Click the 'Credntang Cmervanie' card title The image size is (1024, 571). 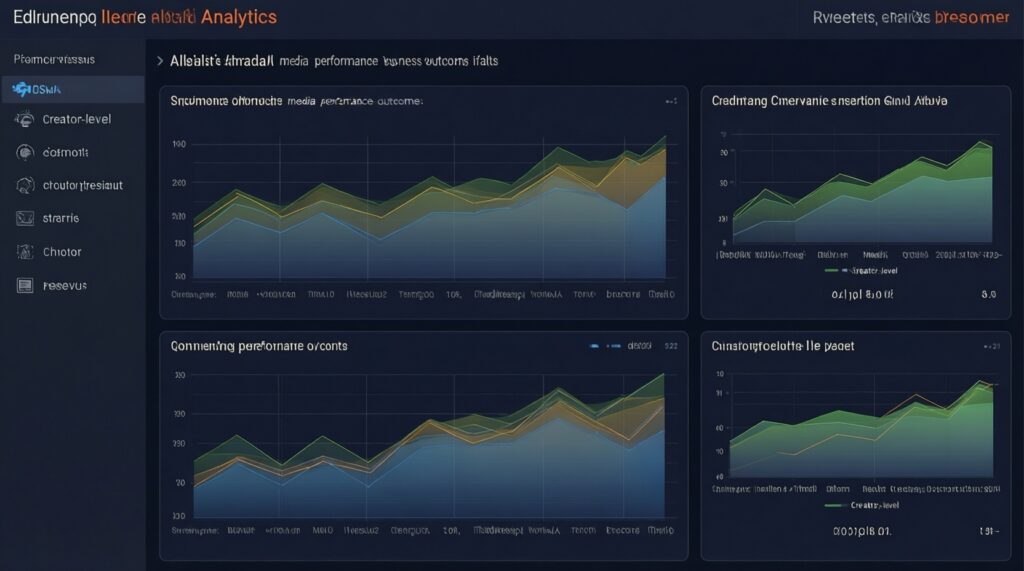tap(829, 101)
